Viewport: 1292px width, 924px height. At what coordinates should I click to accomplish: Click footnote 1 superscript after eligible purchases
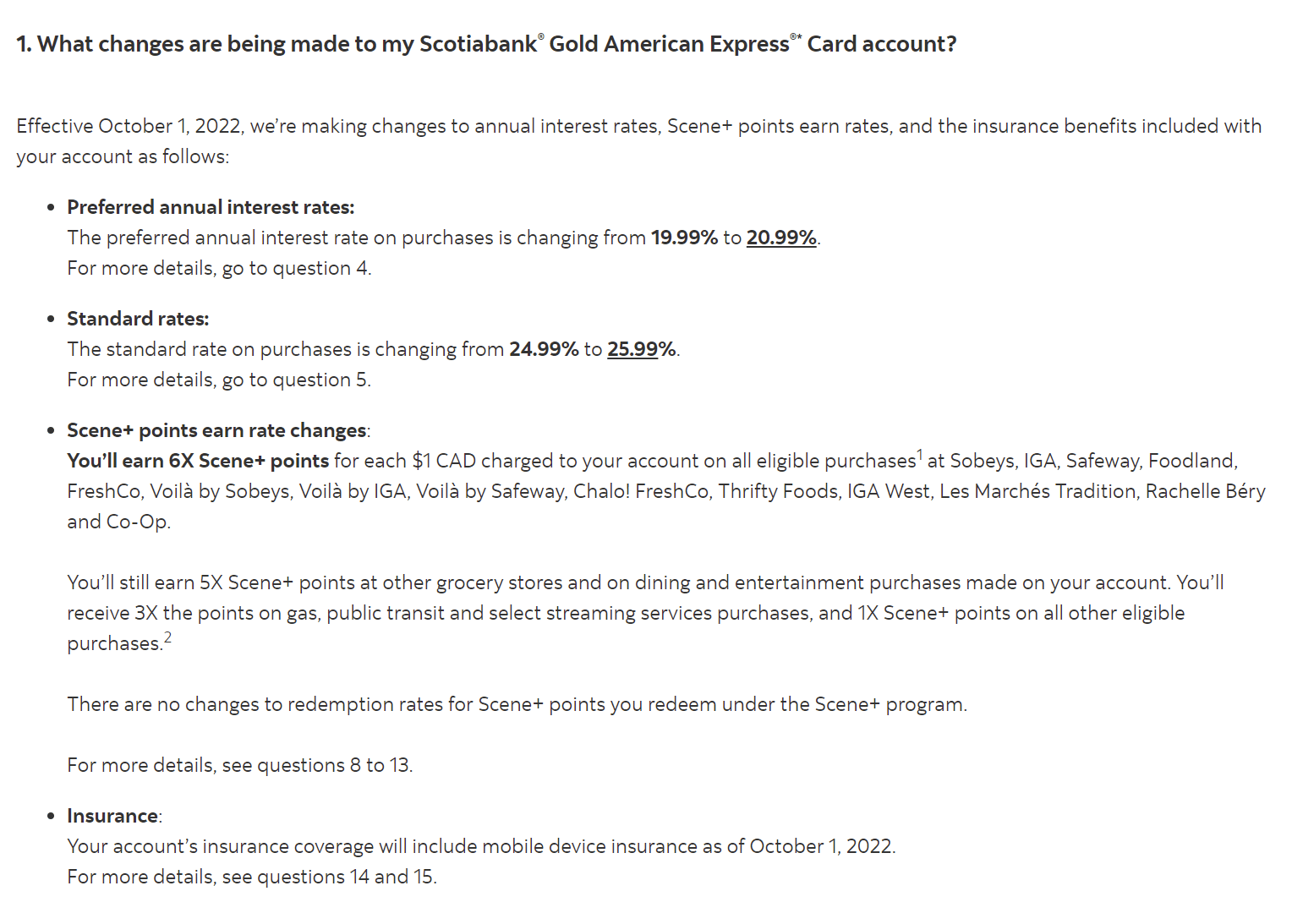[920, 455]
